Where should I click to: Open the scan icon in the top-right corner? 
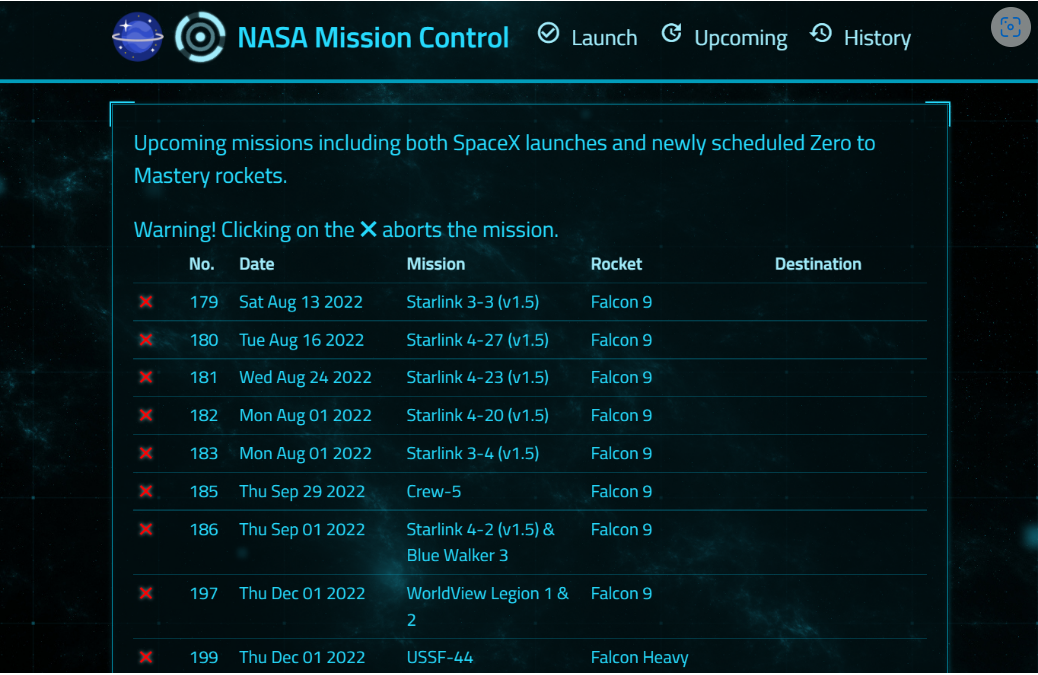pyautogui.click(x=1009, y=26)
